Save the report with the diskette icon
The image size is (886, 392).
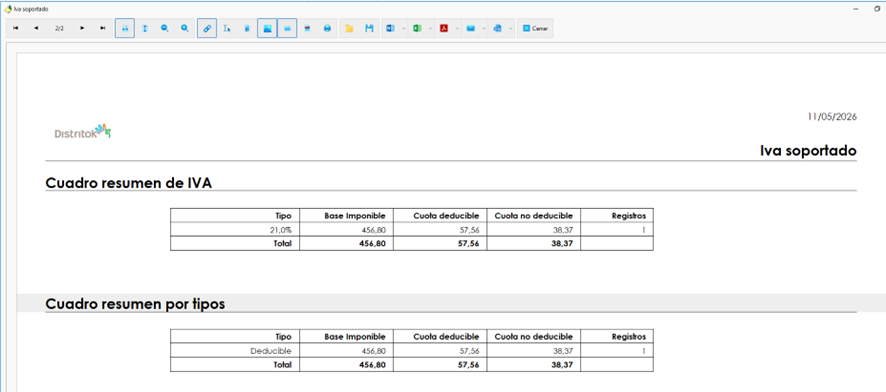(x=369, y=28)
